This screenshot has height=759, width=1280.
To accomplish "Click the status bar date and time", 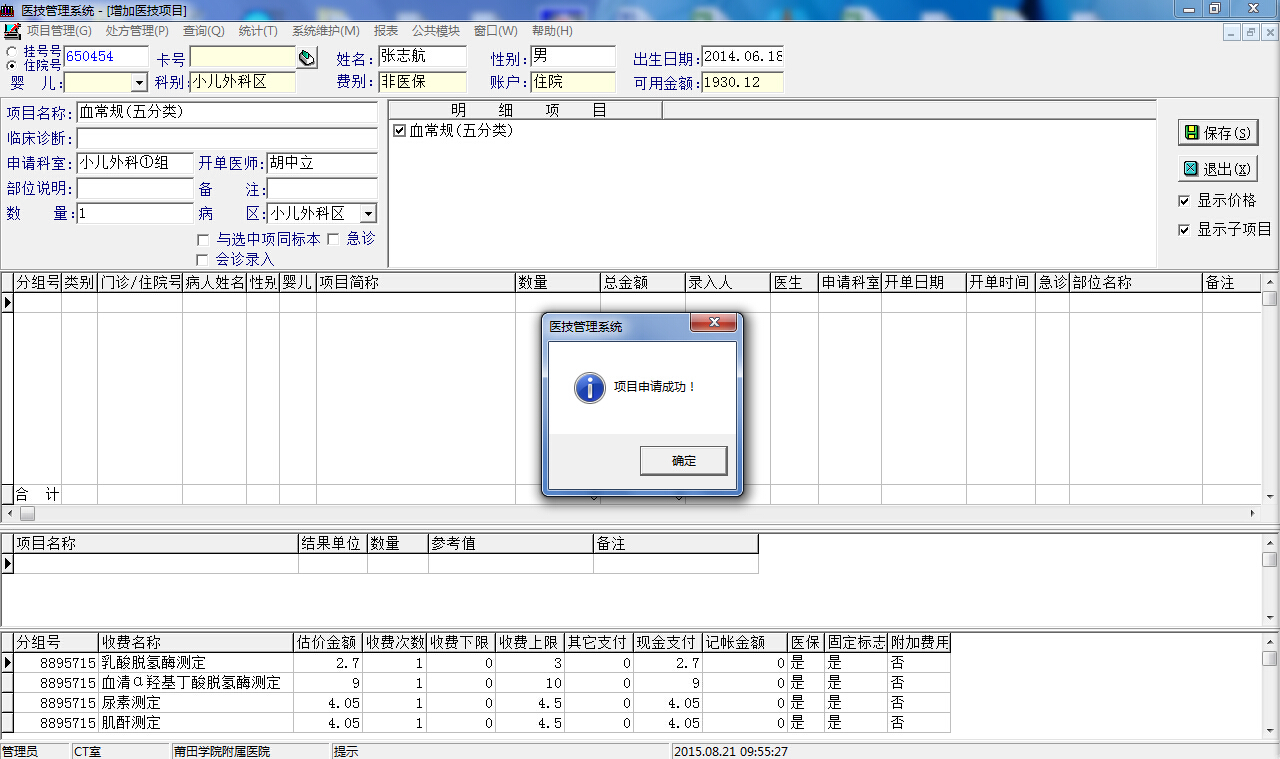I will [731, 751].
